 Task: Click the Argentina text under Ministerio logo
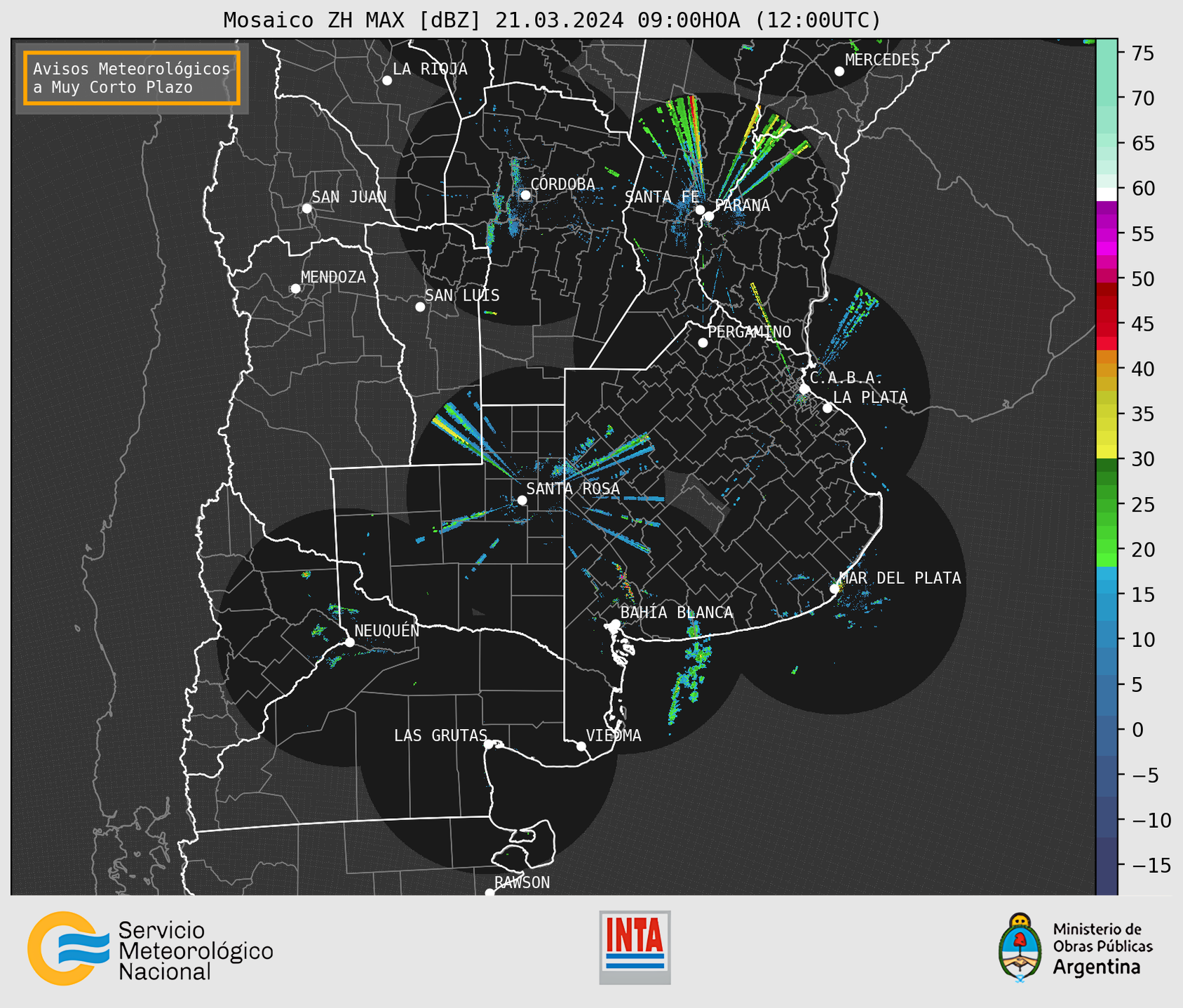[x=1097, y=968]
